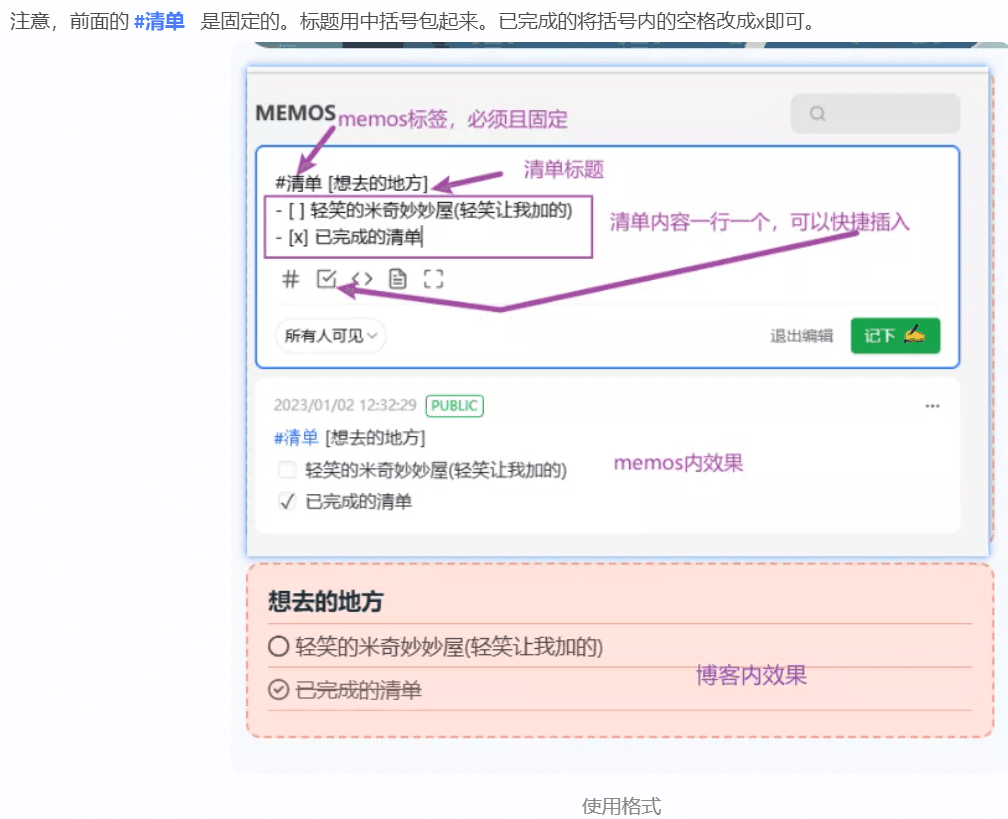Click the green PUBLIC badge
Screen dimensions: 1008x819
click(x=454, y=406)
